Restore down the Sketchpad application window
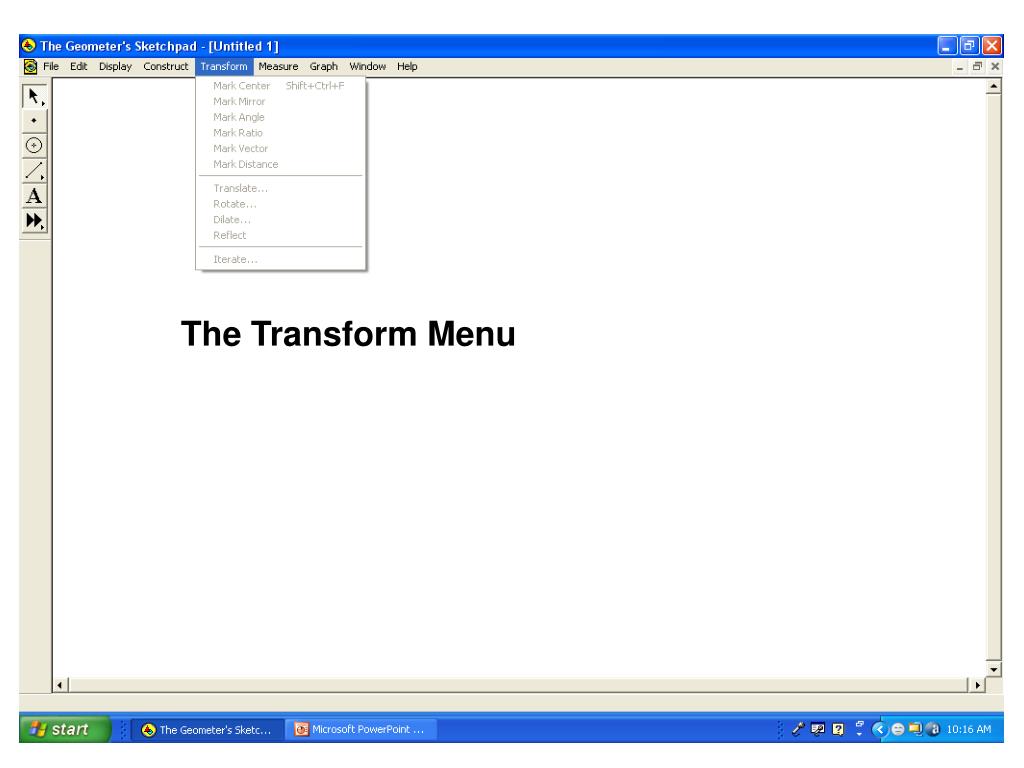This screenshot has width=1024, height=768. tap(969, 46)
